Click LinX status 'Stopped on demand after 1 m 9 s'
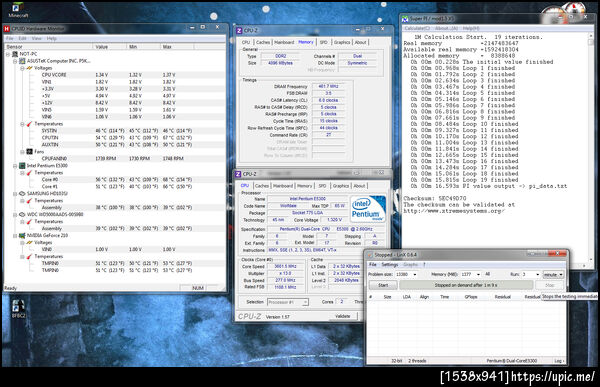Screen dimensions: 600x387 pyautogui.click(x=466, y=285)
